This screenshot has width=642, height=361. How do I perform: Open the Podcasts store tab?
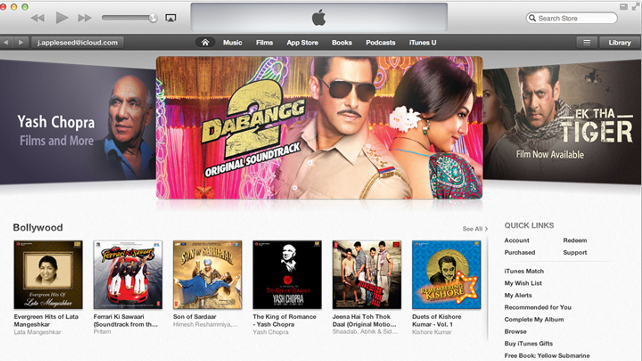click(x=380, y=43)
